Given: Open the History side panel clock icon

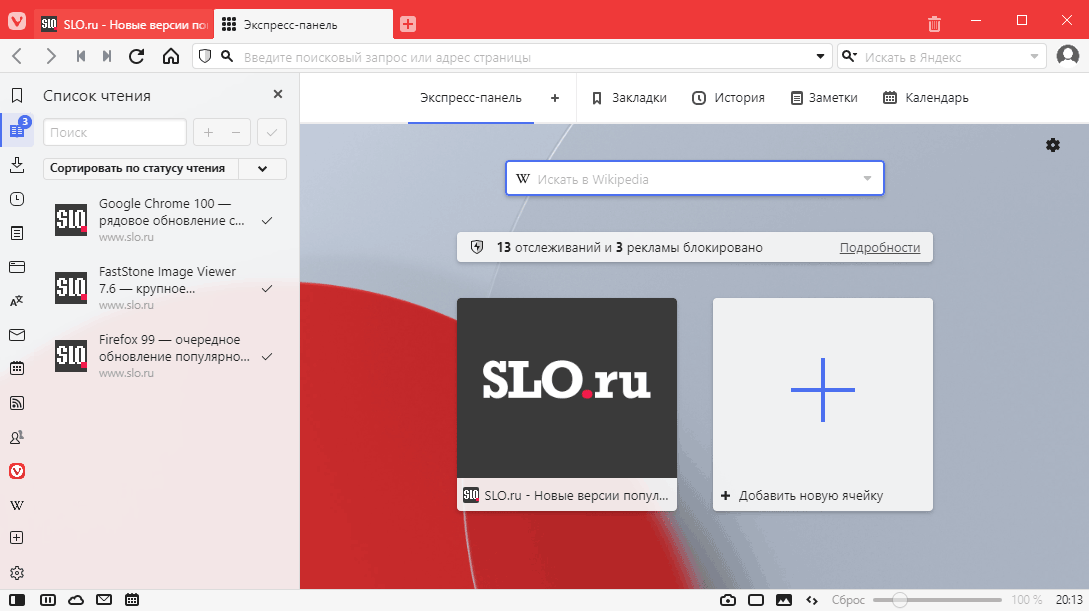Looking at the screenshot, I should click(17, 199).
